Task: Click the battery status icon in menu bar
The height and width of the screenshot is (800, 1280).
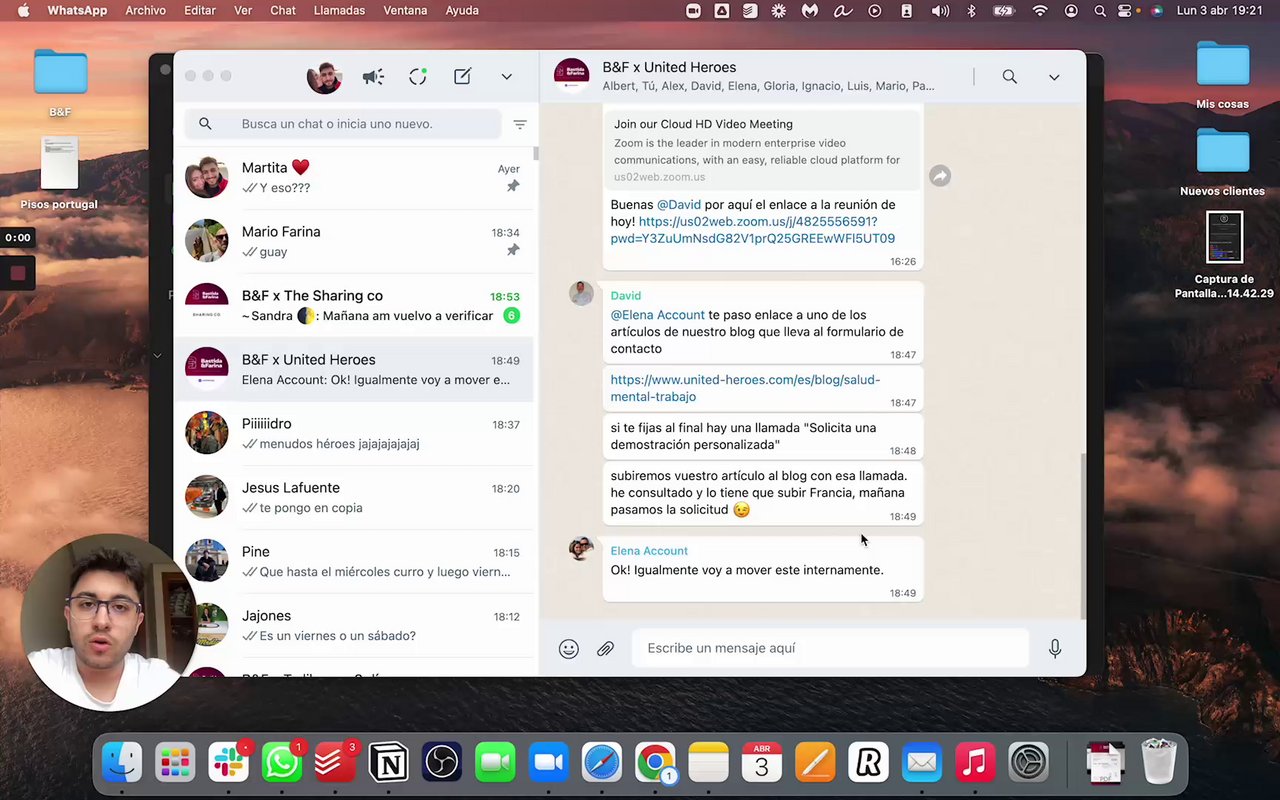Action: 1003,11
